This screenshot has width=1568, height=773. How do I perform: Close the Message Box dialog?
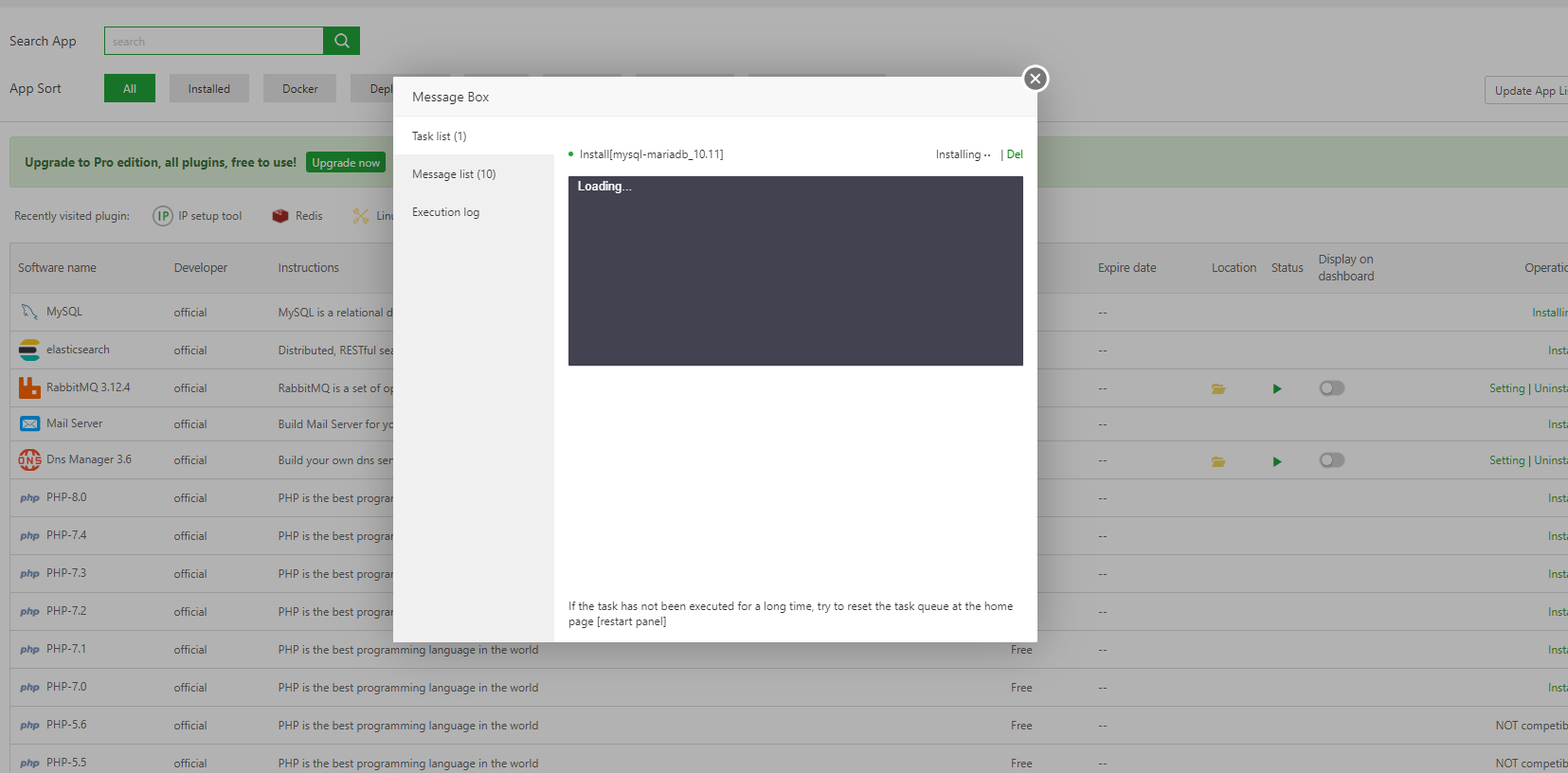coord(1036,79)
